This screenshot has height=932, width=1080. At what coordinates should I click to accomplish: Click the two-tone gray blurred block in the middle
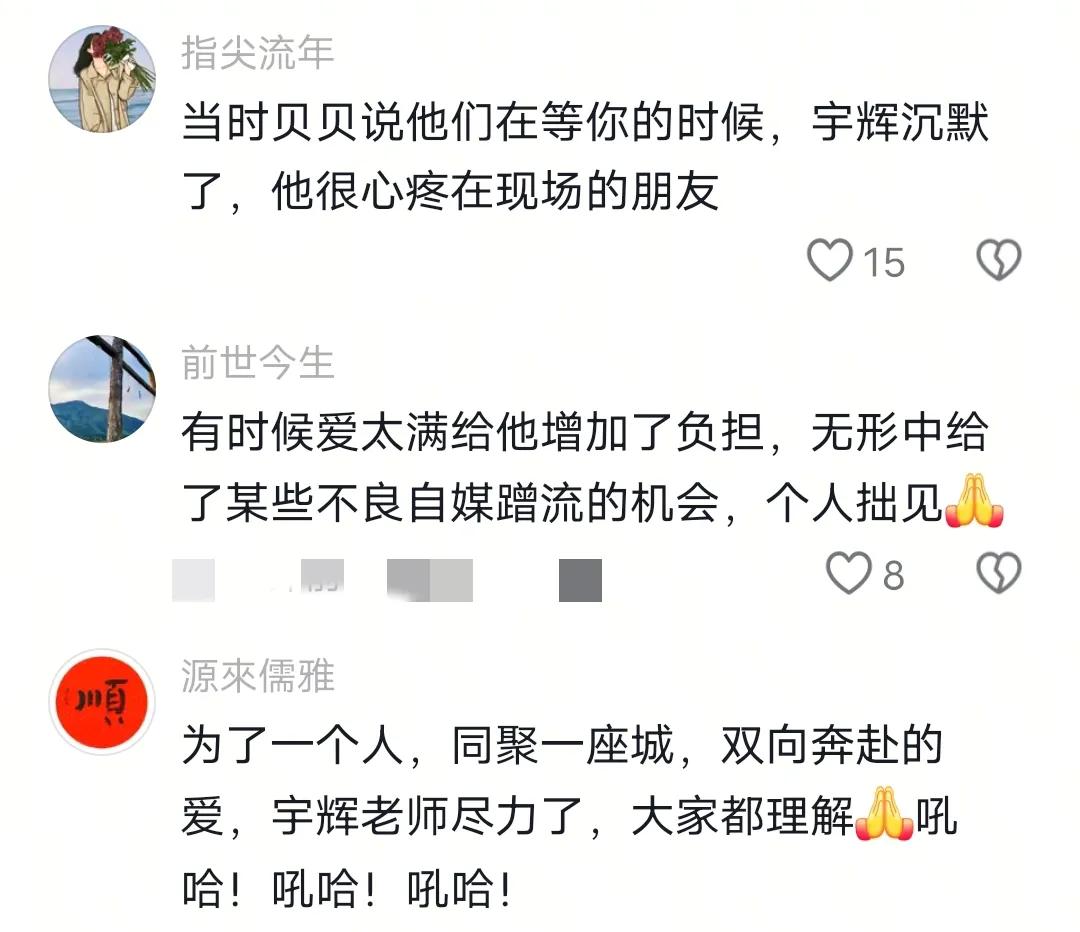[430, 580]
